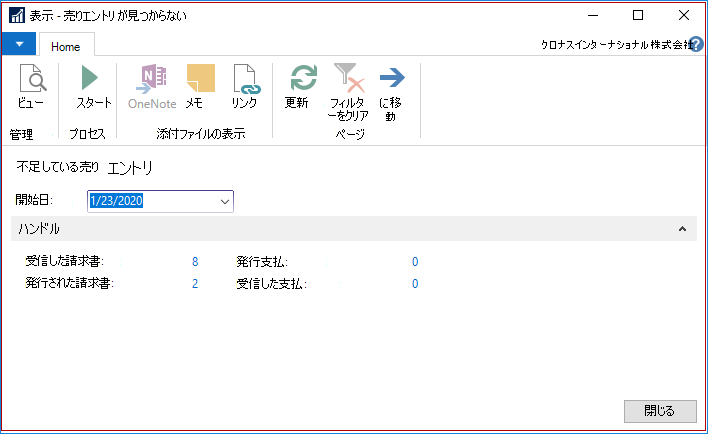Viewport: 708px width, 434px height.
Task: Click the 発行された請求書 label
Action: click(70, 284)
